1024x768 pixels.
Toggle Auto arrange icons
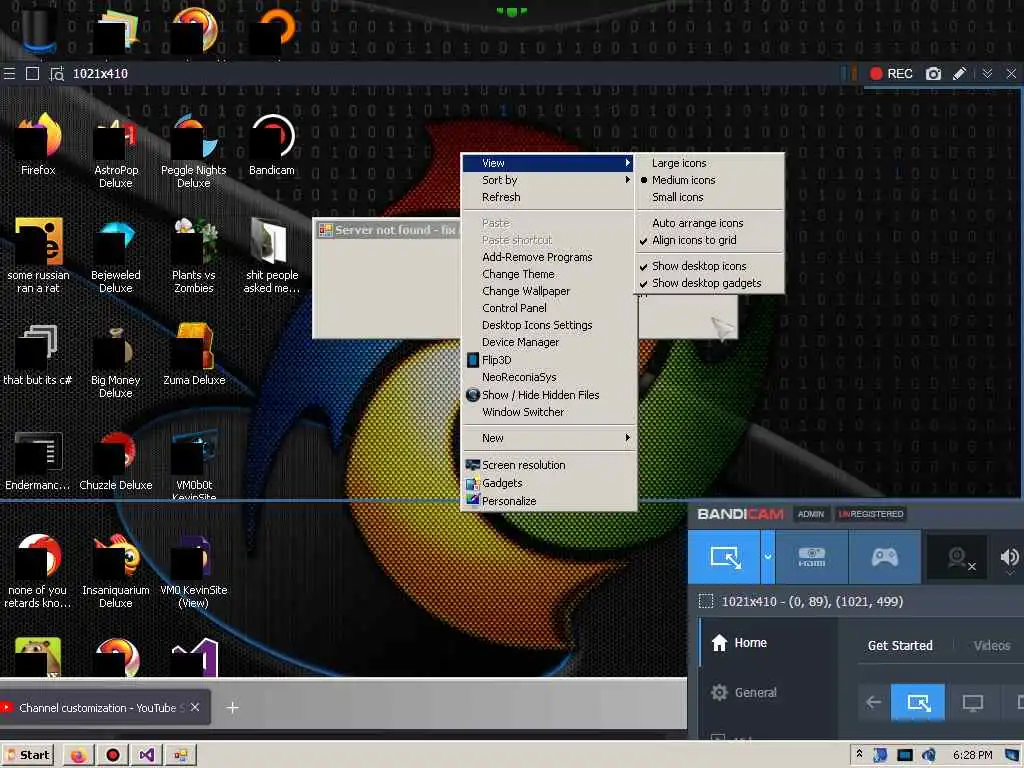pyautogui.click(x=710, y=223)
